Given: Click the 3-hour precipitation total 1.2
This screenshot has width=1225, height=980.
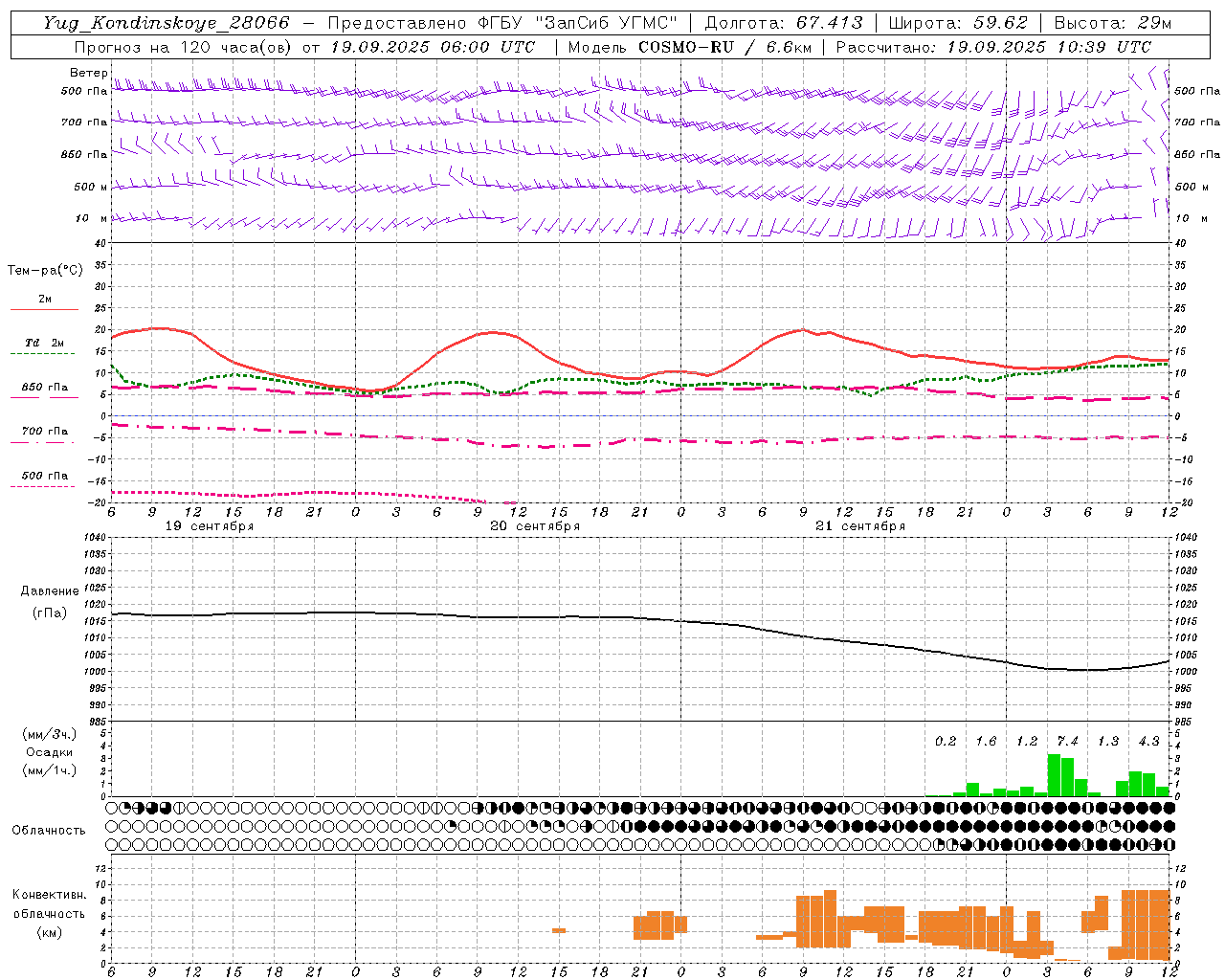Looking at the screenshot, I should pyautogui.click(x=1027, y=742).
